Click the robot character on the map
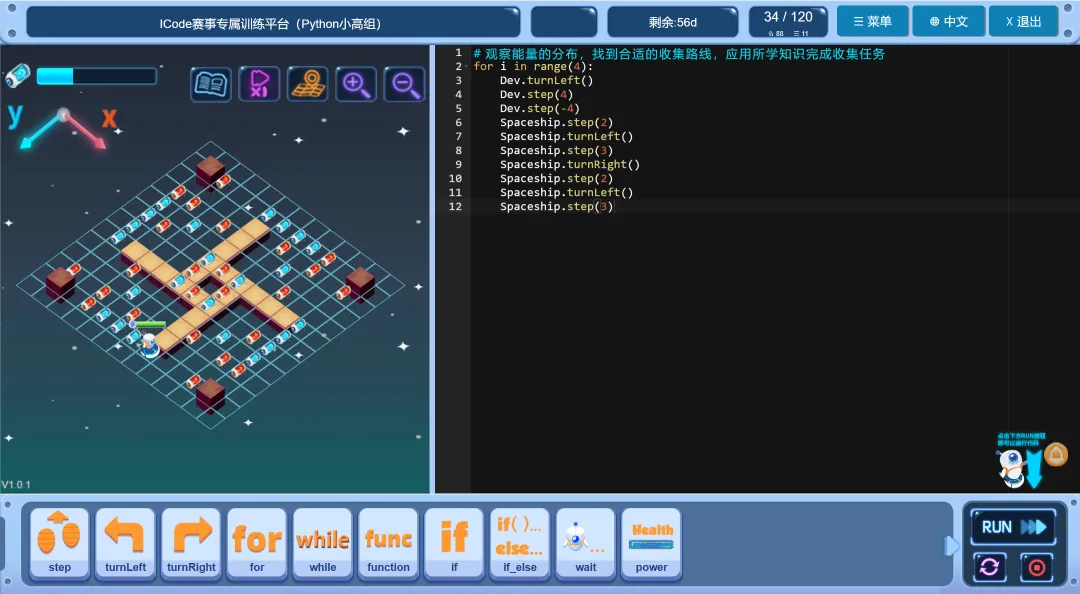Screen dimensions: 1080x594 coord(149,344)
